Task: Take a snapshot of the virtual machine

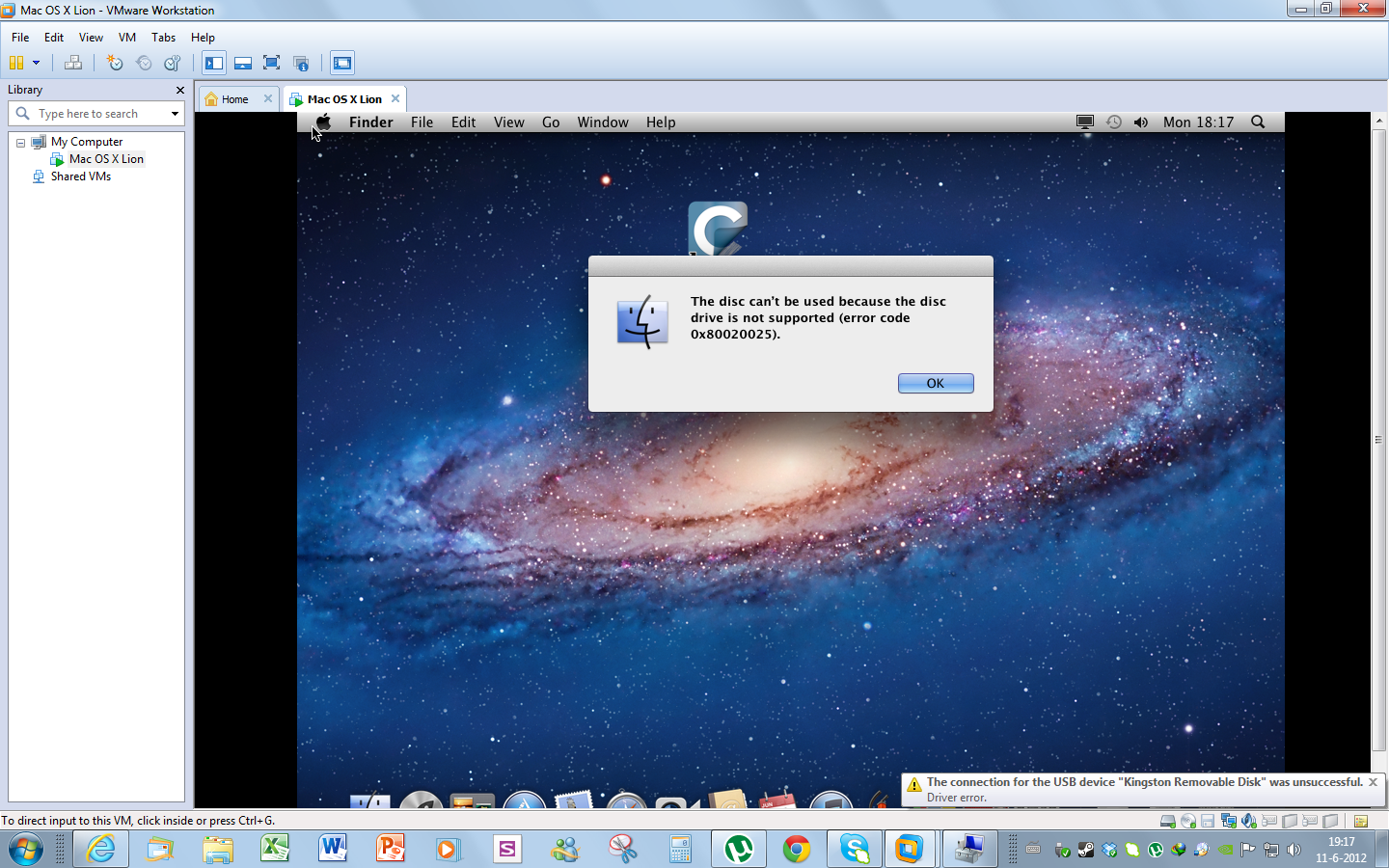Action: tap(115, 63)
